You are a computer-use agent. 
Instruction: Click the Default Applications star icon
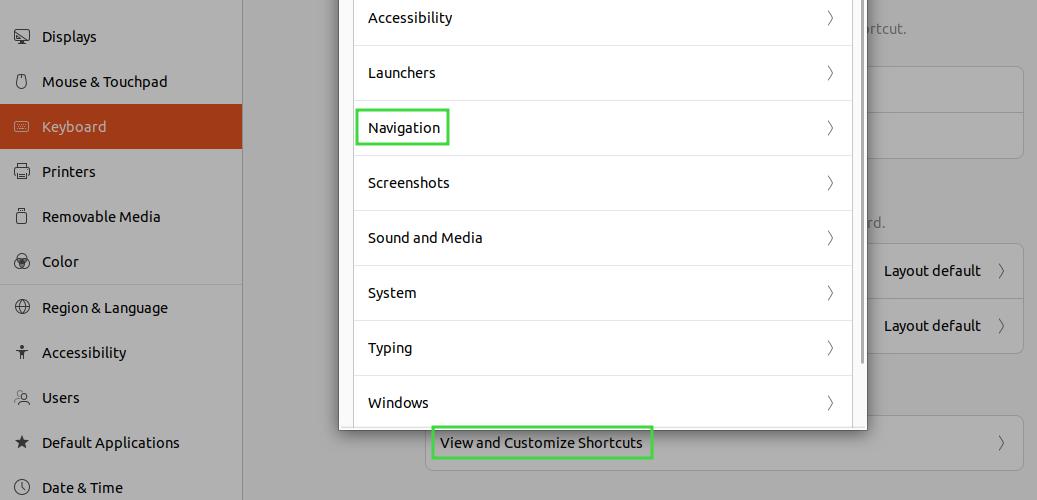tap(22, 442)
